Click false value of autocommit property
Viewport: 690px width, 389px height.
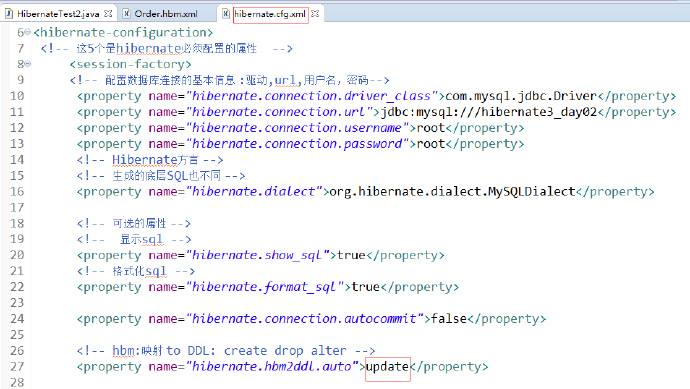tap(449, 319)
